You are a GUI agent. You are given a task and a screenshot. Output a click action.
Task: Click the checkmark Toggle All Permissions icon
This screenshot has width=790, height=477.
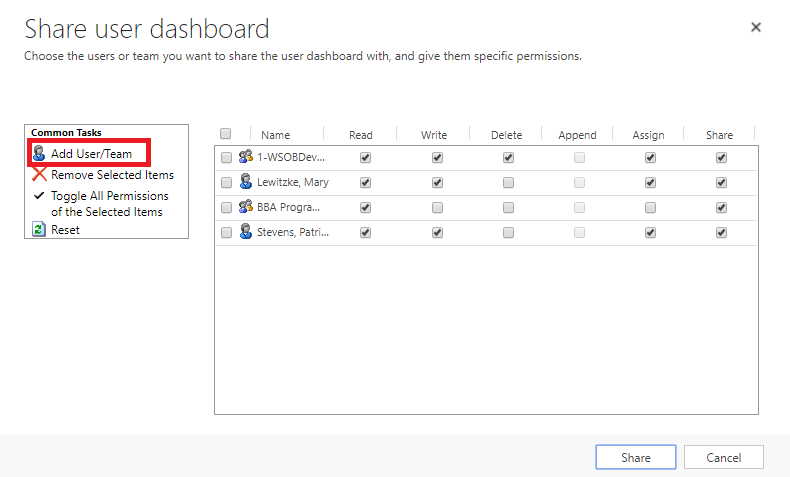(39, 196)
